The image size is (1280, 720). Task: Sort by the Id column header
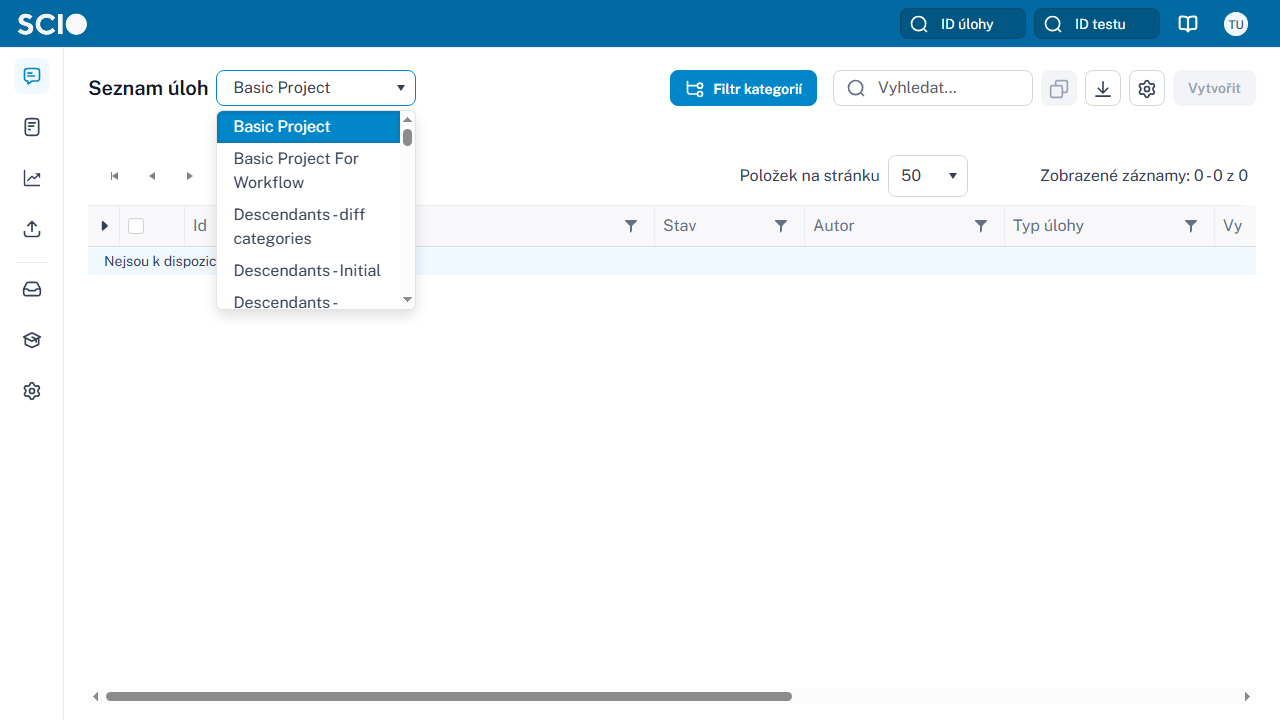click(200, 226)
